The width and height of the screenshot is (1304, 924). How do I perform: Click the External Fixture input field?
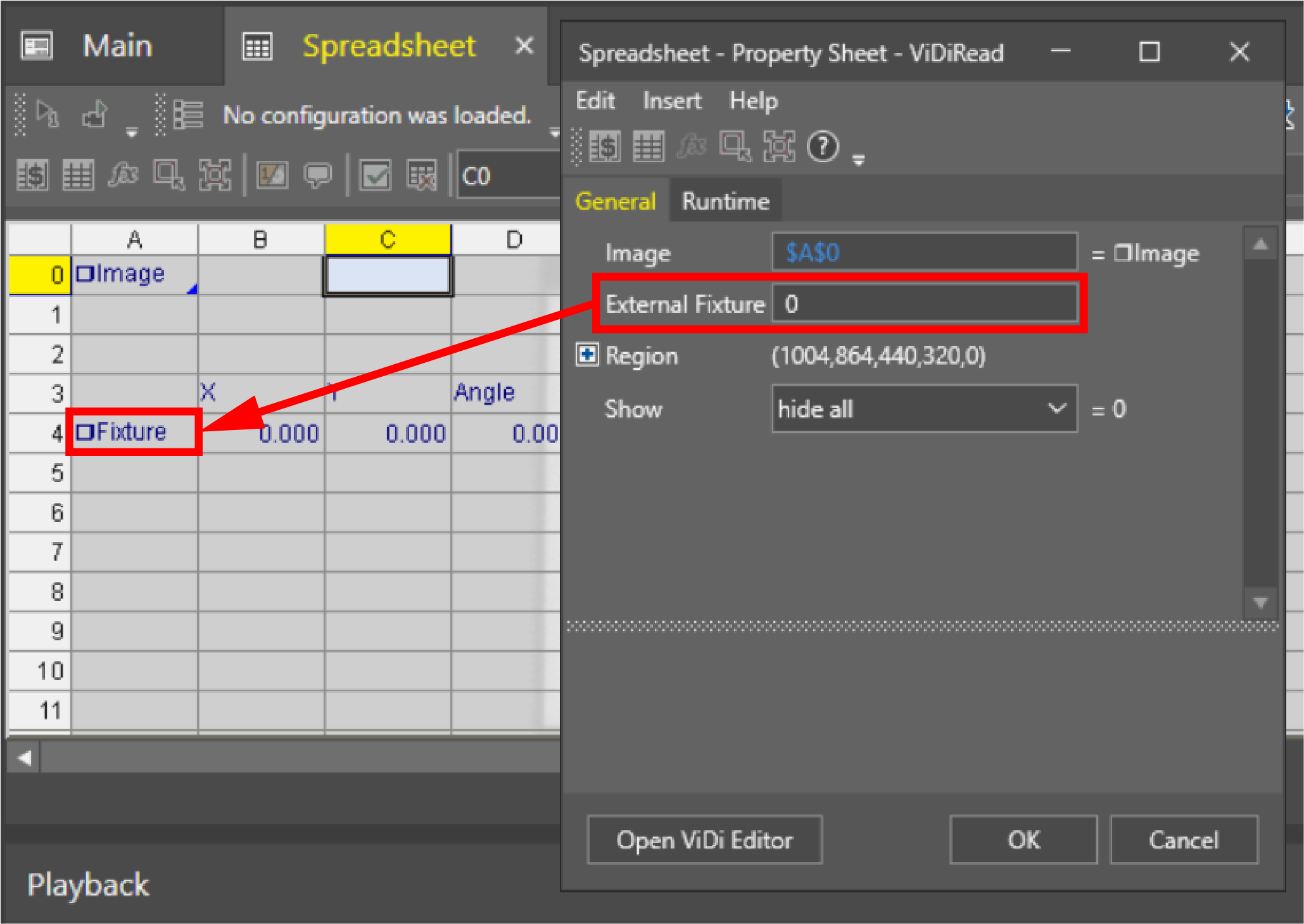pos(924,305)
